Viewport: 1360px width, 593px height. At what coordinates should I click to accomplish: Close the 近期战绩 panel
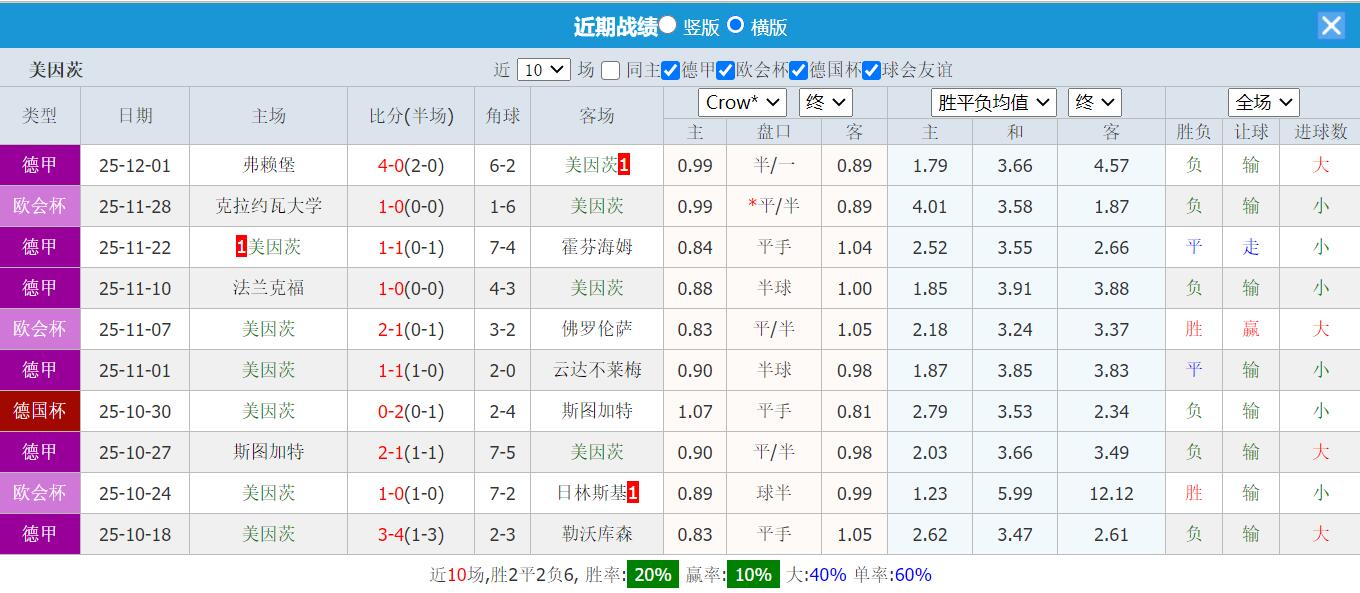click(1331, 25)
